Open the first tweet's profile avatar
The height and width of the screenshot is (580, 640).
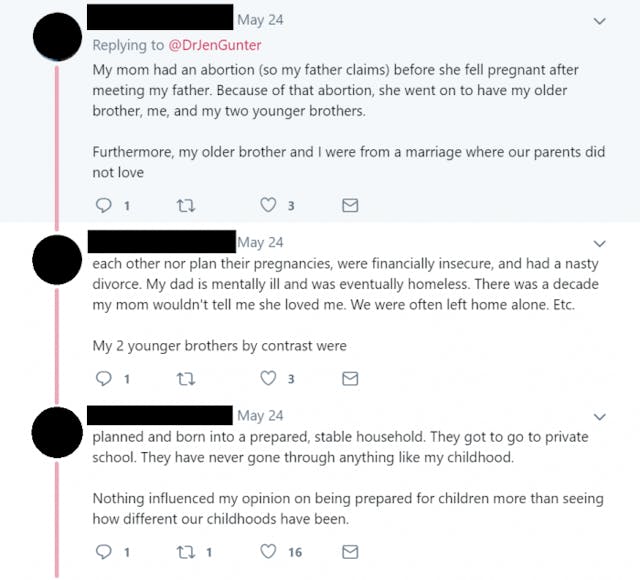[57, 37]
